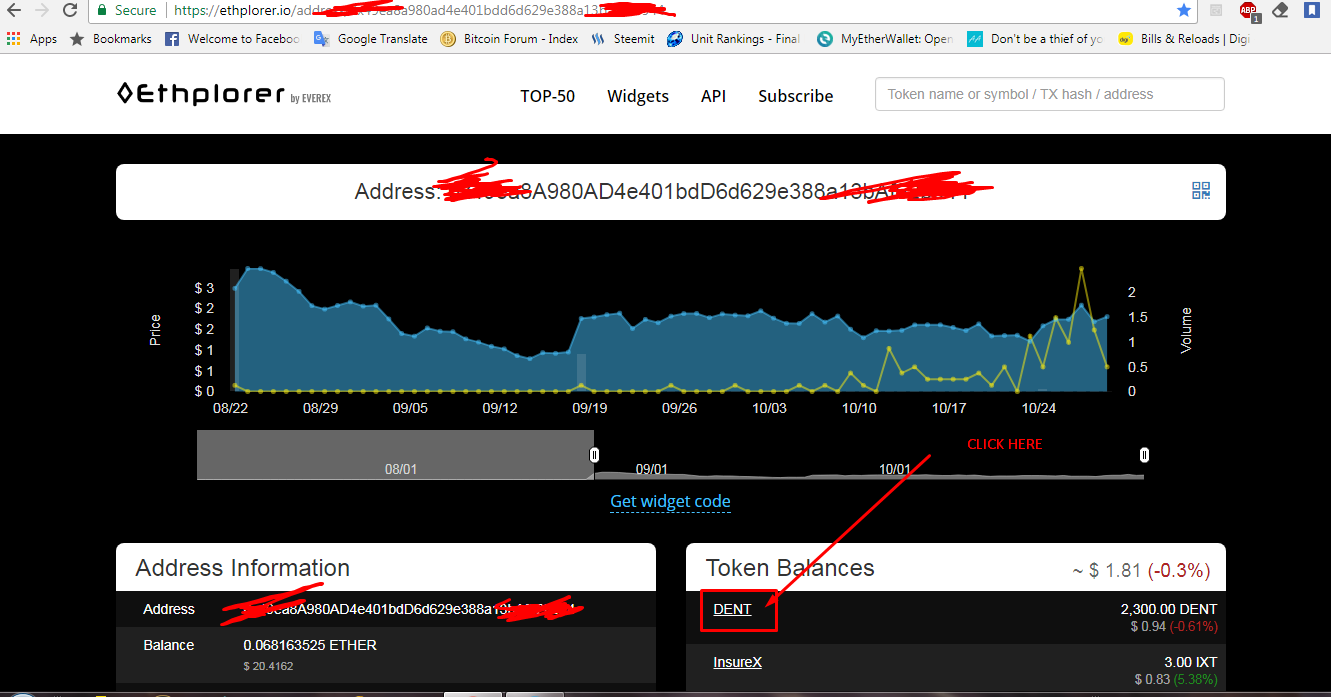This screenshot has width=1331, height=697.
Task: Open the Widgets menu item
Action: coord(638,96)
